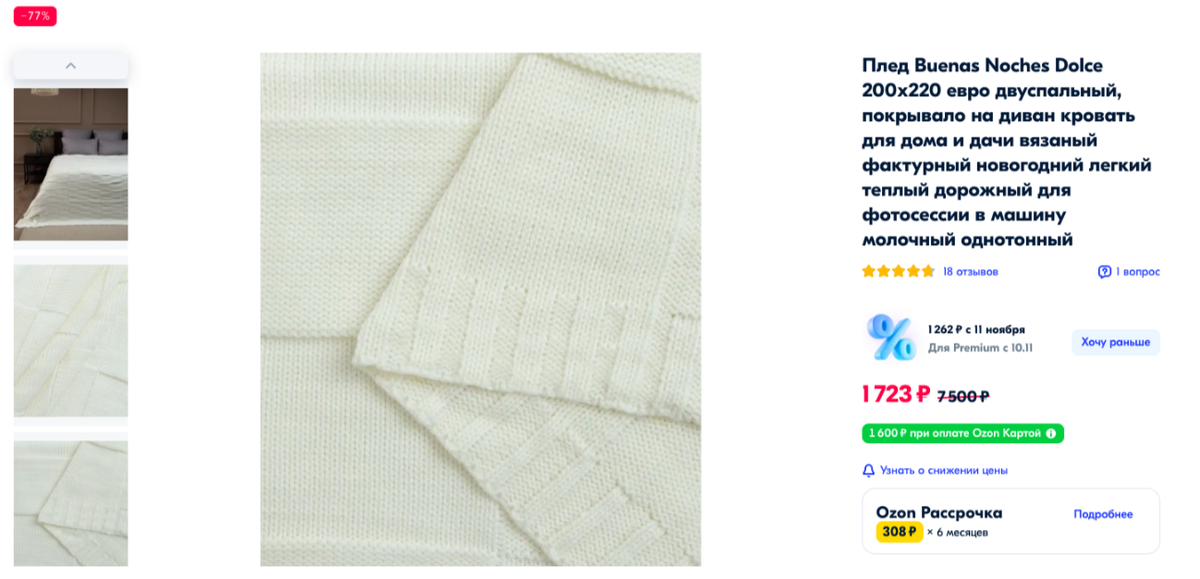
Task: Select the third folded-blanket thumbnail
Action: (70, 503)
